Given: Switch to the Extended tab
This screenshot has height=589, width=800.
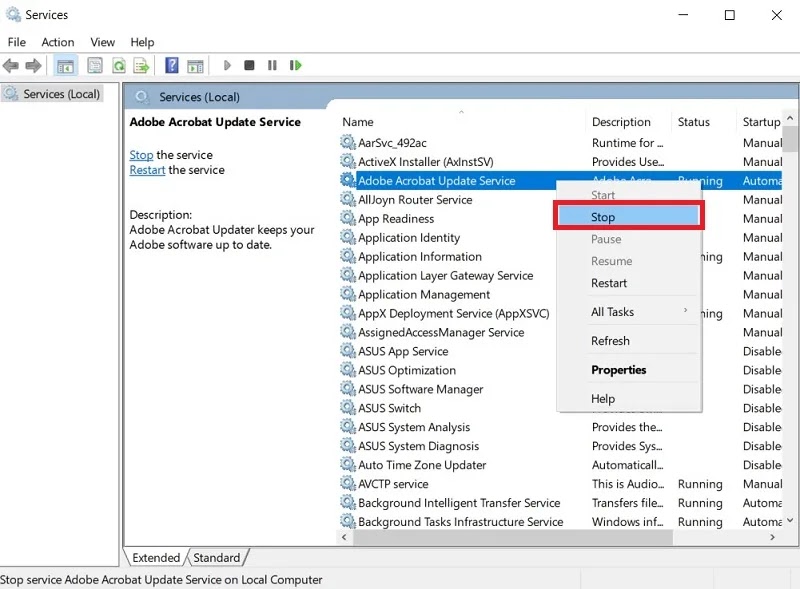Looking at the screenshot, I should 156,558.
